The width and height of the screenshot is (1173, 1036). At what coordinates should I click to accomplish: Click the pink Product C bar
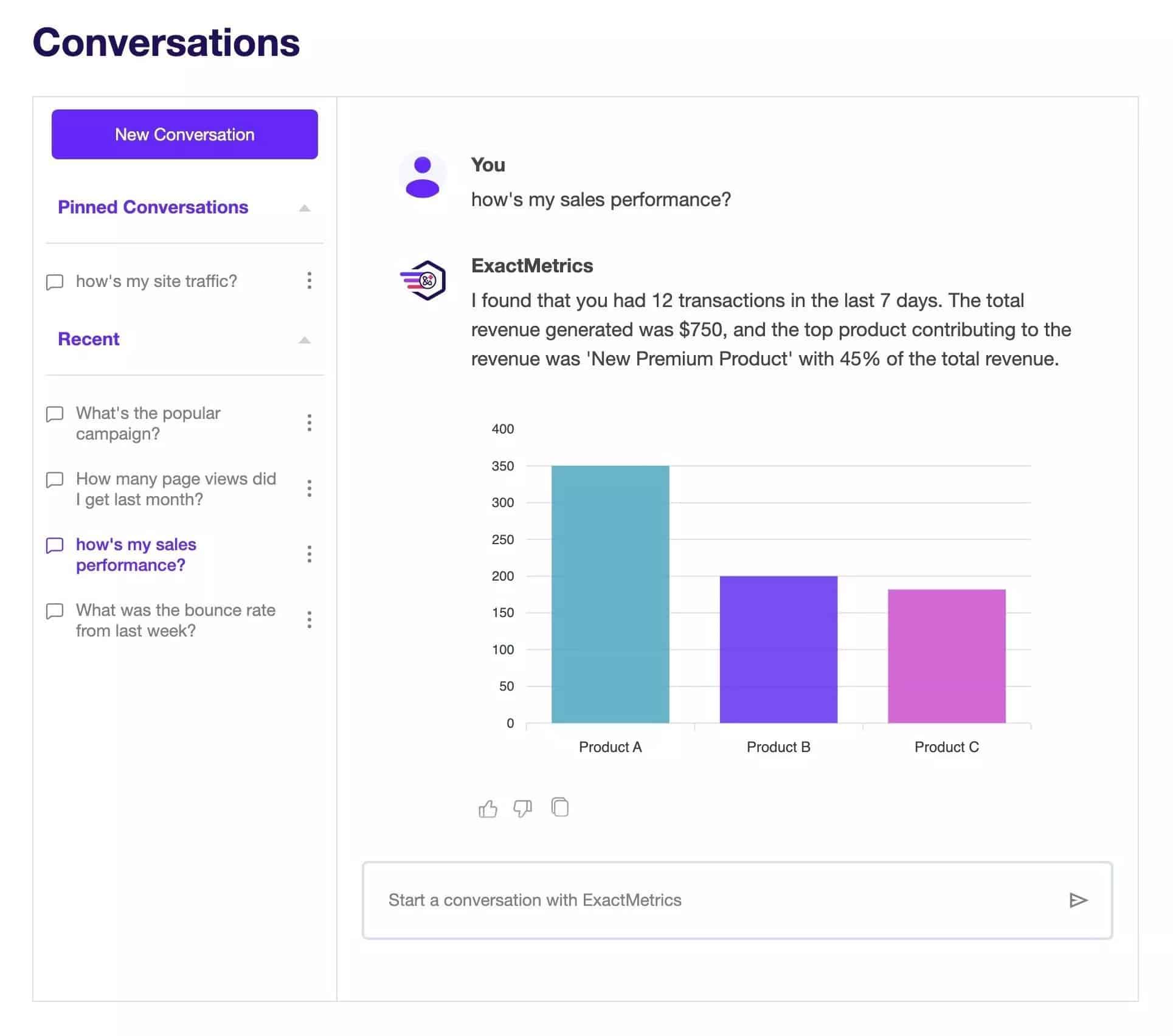point(947,657)
